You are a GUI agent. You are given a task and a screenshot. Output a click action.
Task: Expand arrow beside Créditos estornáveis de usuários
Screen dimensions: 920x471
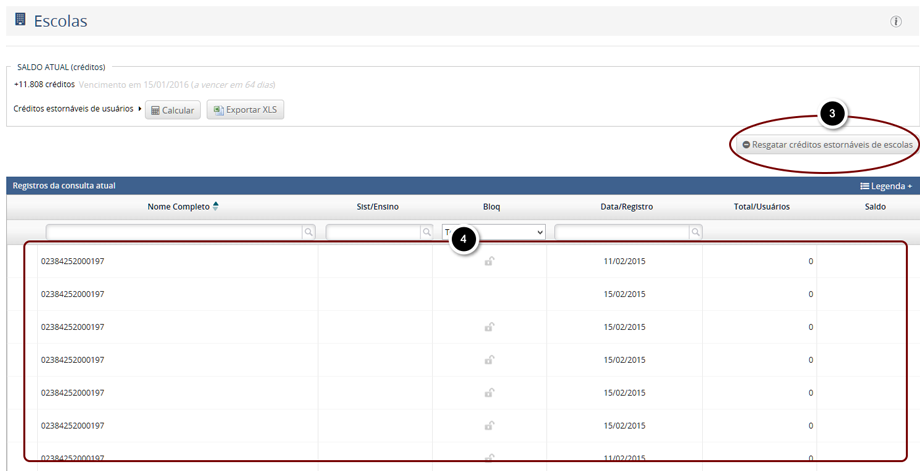pos(140,109)
